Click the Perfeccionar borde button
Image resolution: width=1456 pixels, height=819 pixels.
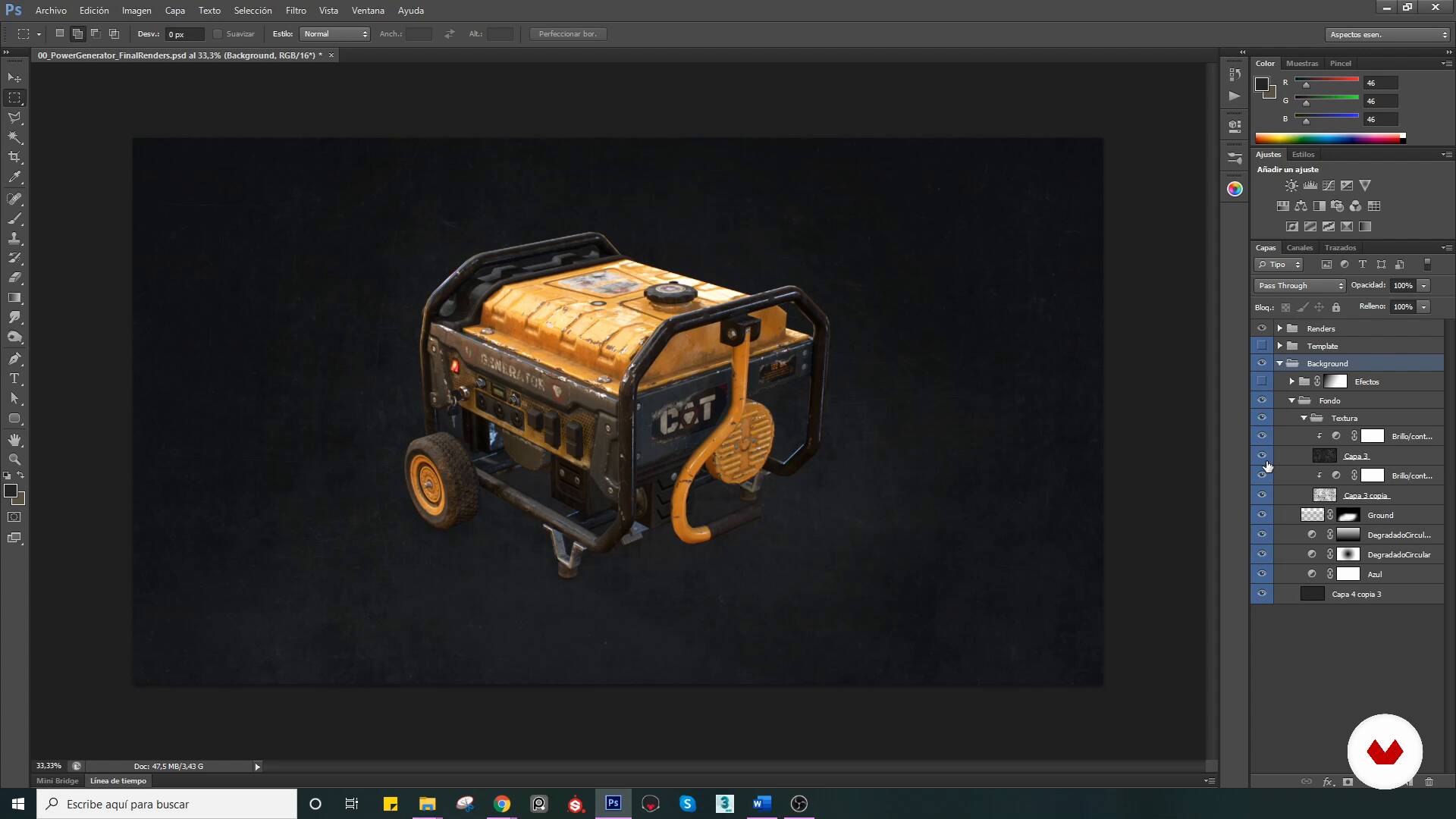pos(568,34)
